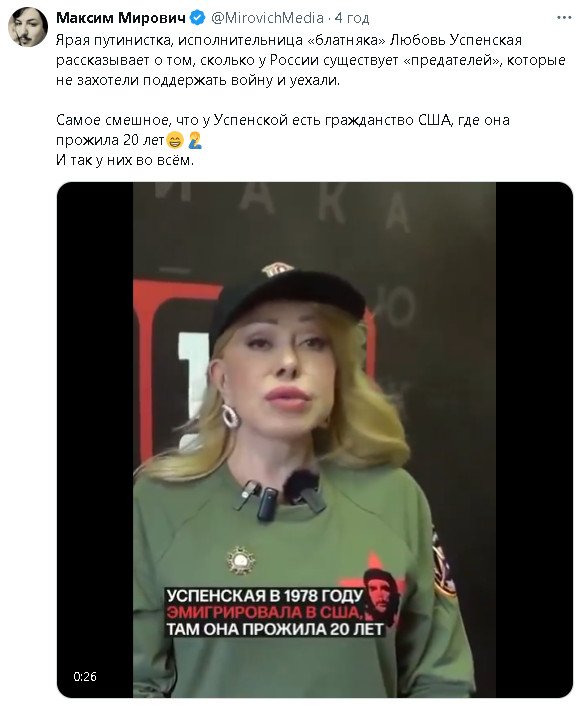
Task: Click the 'Ярая путинистка' tweet paragraph
Action: click(311, 60)
